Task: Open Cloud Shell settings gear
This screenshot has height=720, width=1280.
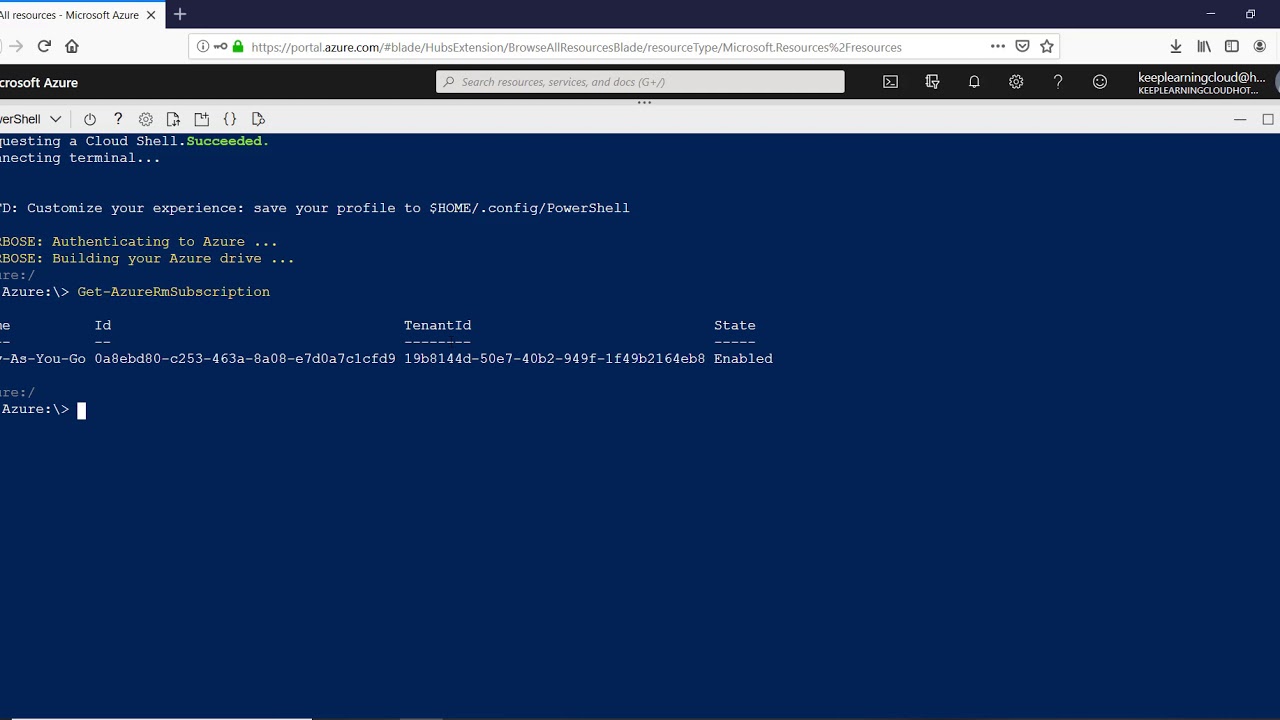Action: coord(146,119)
